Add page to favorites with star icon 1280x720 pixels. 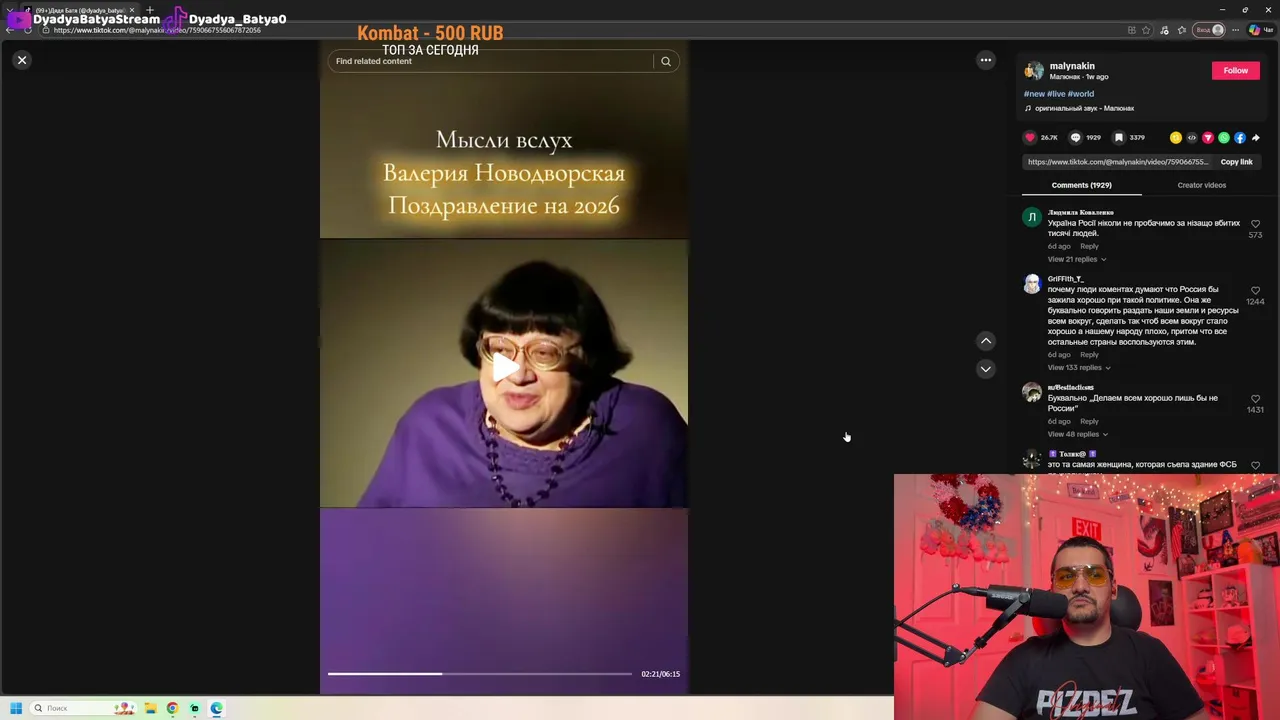click(1146, 30)
